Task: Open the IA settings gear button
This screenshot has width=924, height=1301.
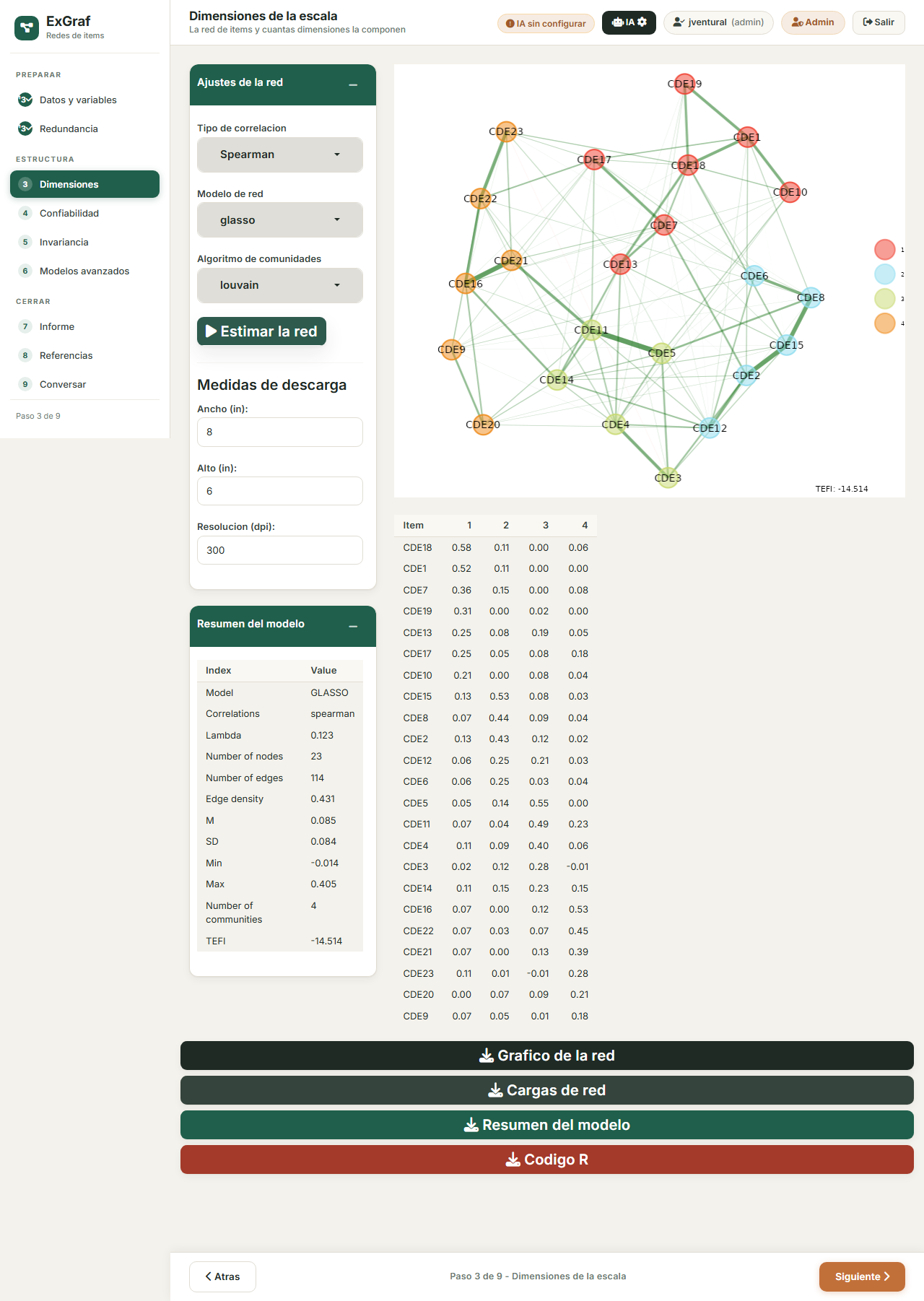Action: (x=629, y=22)
